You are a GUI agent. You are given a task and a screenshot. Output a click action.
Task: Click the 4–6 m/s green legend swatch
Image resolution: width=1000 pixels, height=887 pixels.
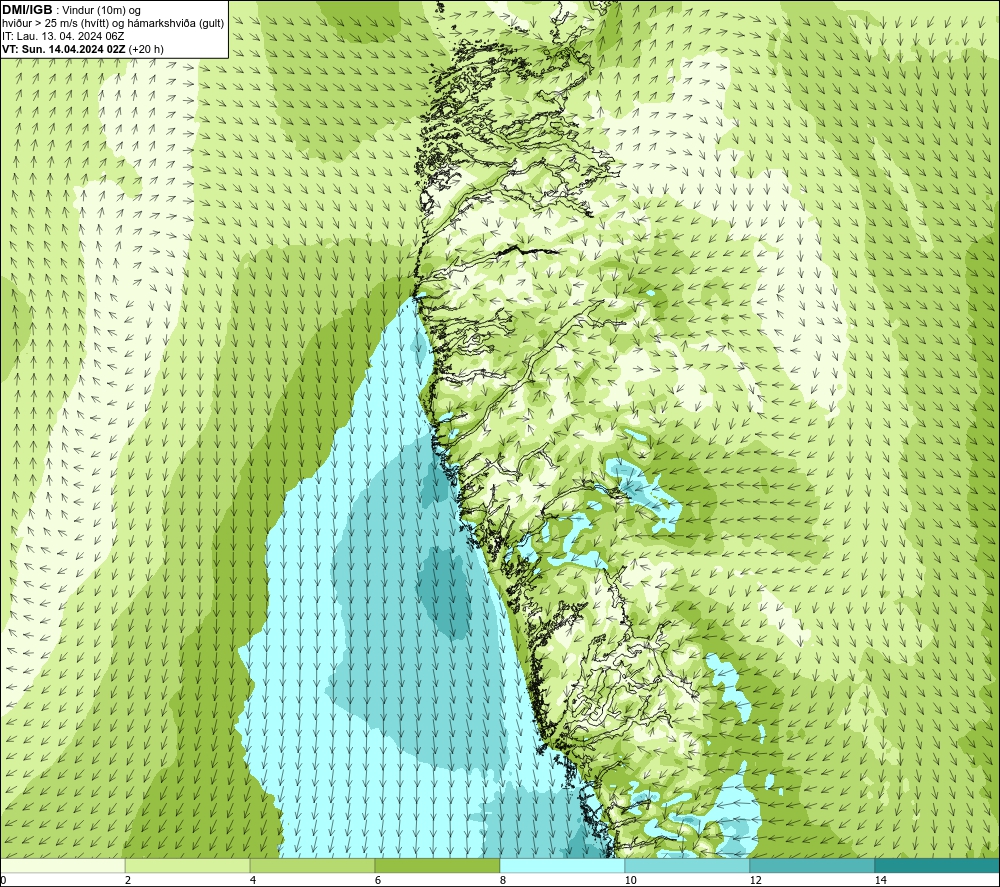312,866
